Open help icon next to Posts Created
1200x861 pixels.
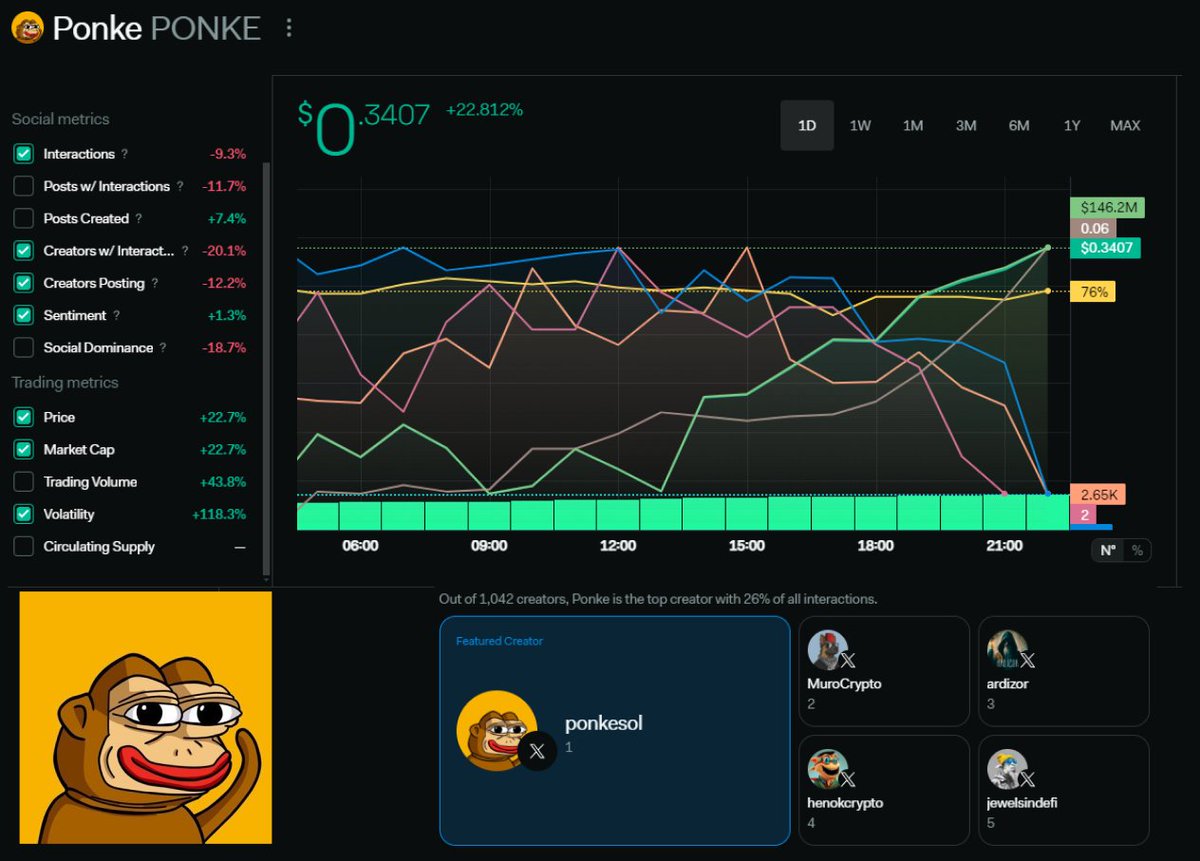(139, 218)
